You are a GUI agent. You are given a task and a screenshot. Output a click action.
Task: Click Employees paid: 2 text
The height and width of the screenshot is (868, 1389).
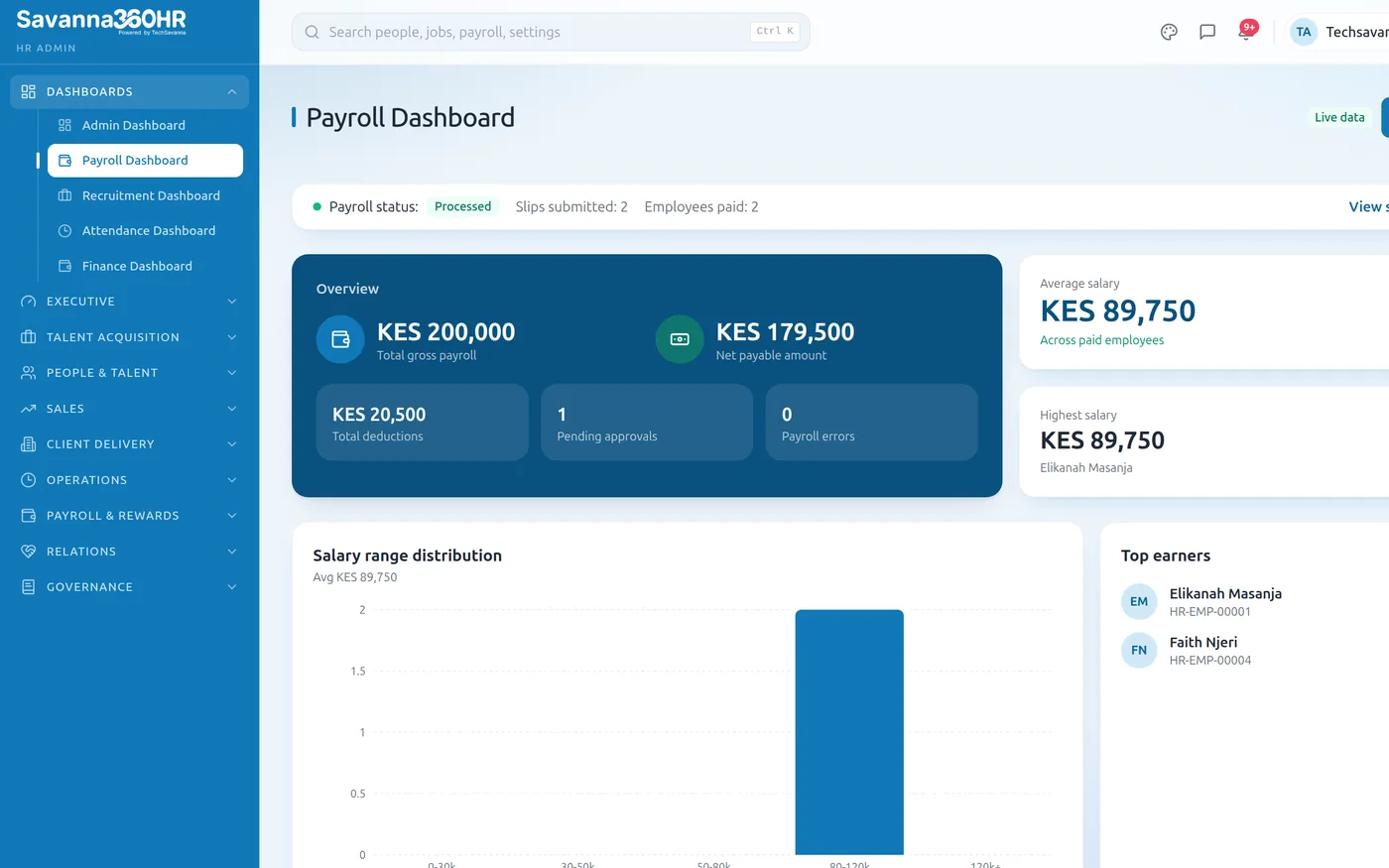(x=701, y=206)
